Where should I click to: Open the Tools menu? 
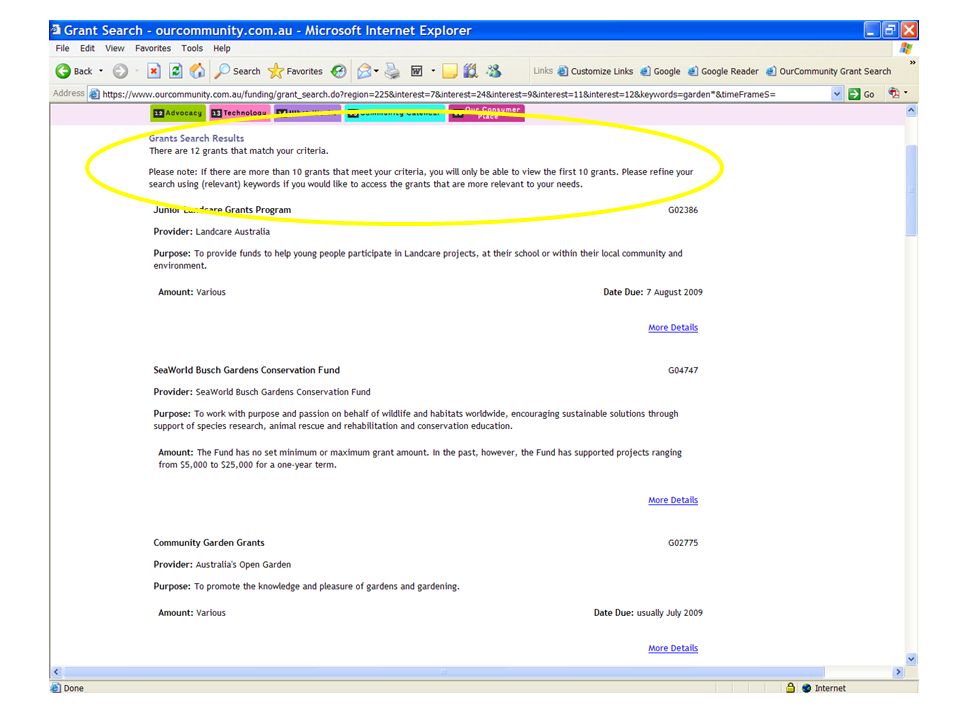click(192, 48)
